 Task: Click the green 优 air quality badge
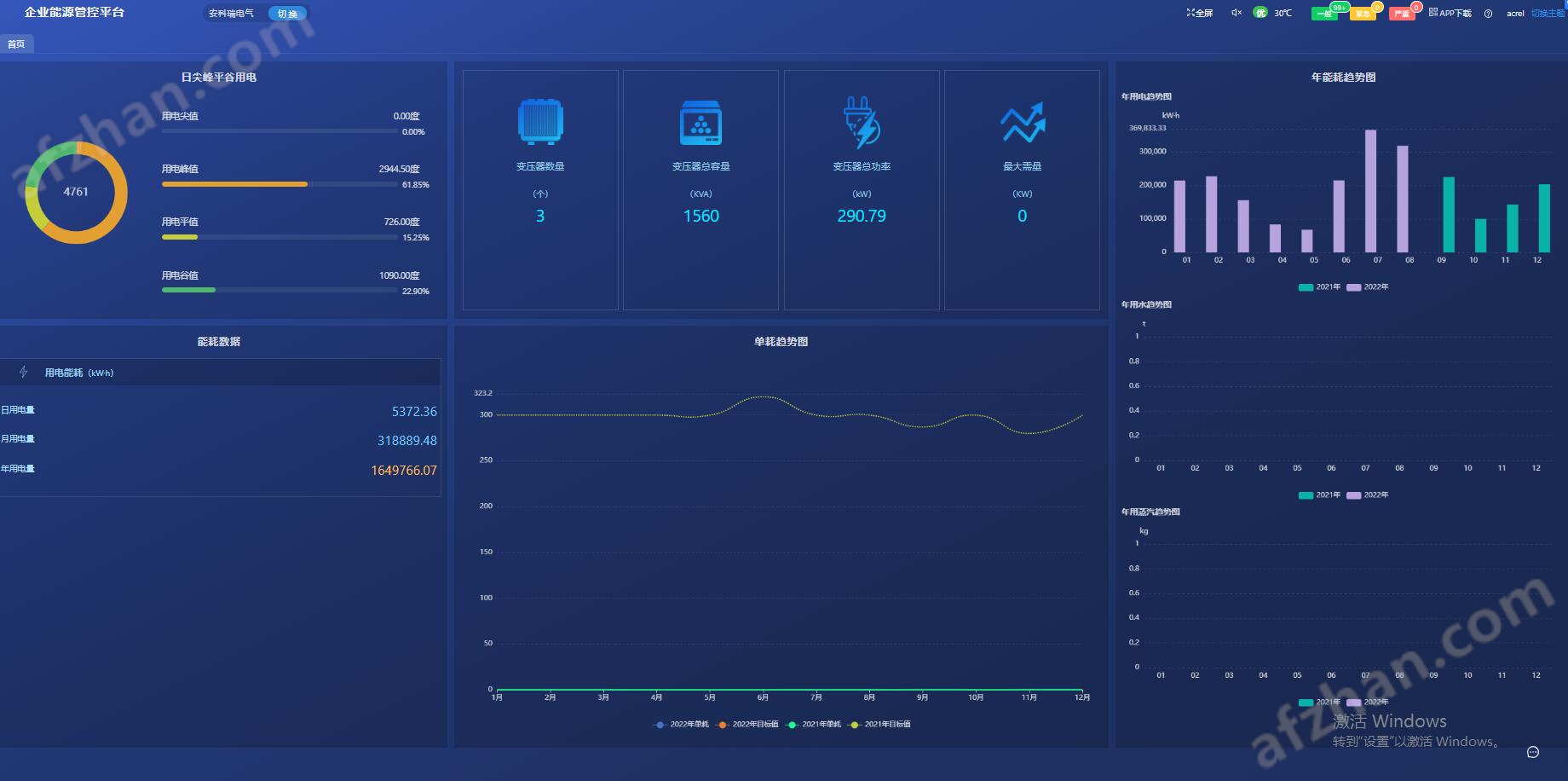(x=1260, y=13)
